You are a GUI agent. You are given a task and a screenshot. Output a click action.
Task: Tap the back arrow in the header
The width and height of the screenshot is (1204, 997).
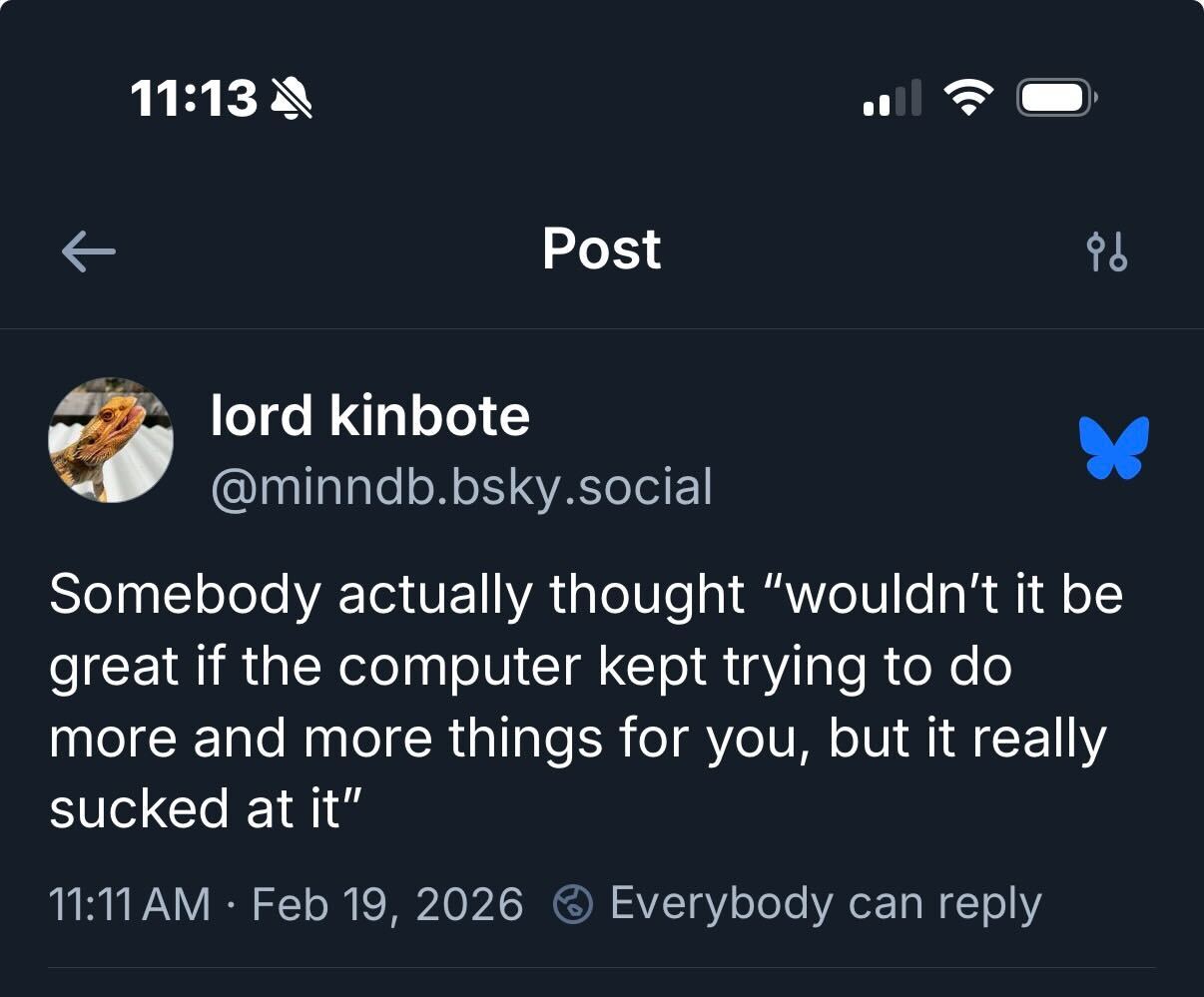pos(88,251)
